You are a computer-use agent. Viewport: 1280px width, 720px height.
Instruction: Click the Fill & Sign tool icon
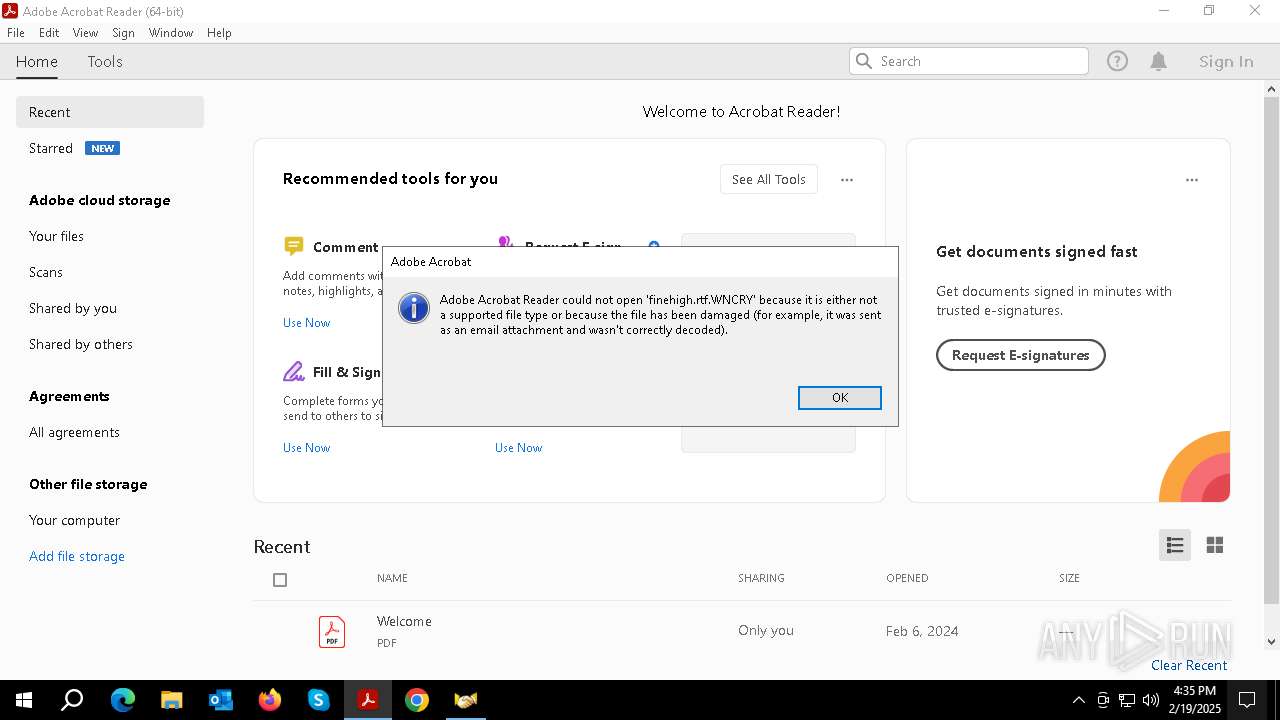pyautogui.click(x=293, y=372)
